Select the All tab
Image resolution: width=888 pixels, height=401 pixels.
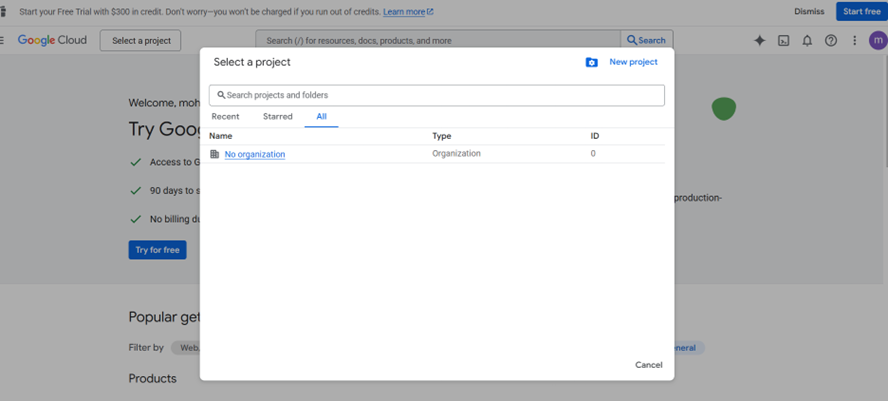[322, 117]
